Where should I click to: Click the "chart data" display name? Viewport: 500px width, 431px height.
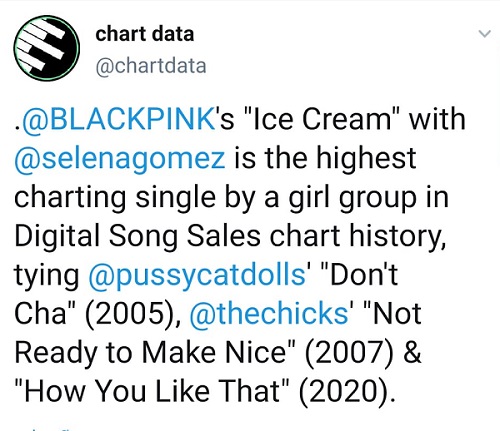(145, 34)
